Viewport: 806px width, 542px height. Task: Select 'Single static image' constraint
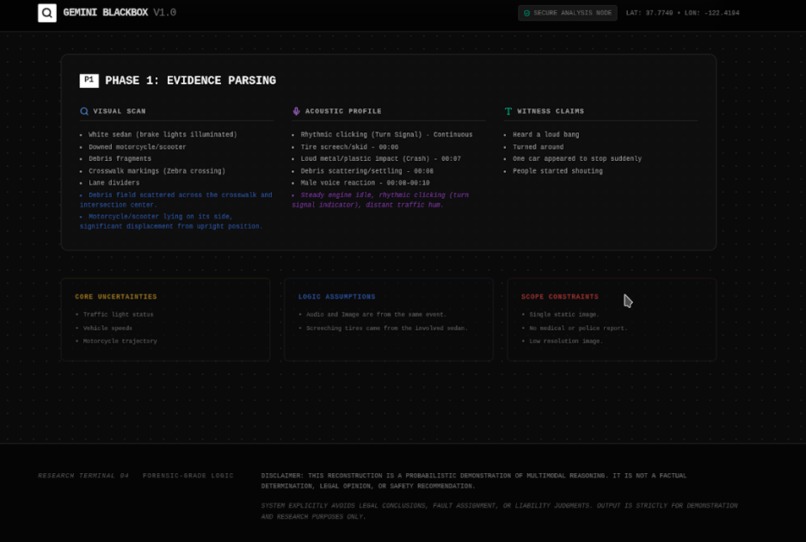click(x=564, y=314)
